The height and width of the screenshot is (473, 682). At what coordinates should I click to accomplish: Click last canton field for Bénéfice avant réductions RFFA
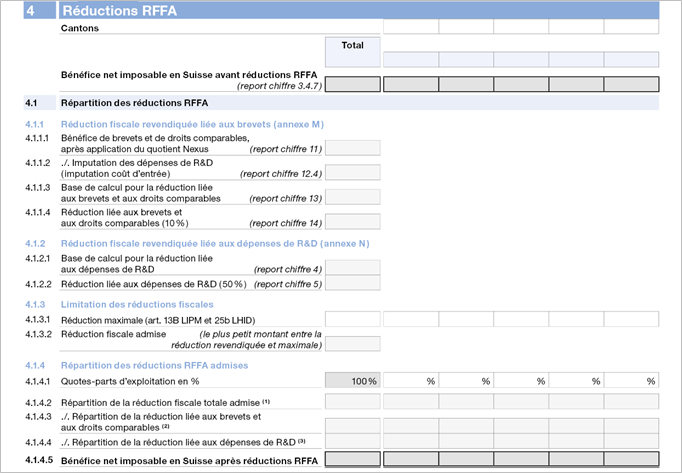click(631, 84)
